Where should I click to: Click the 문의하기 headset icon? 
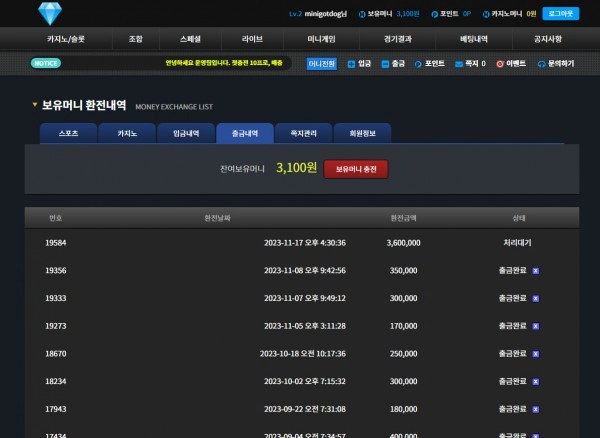click(x=541, y=64)
